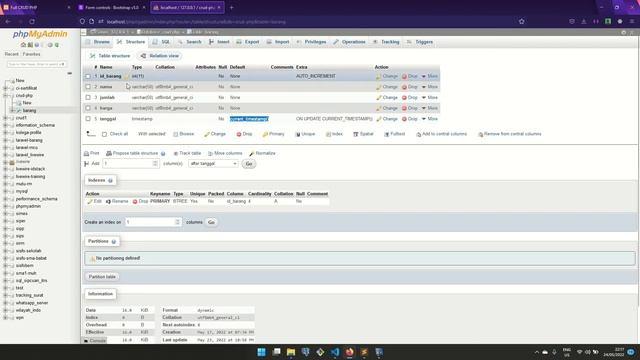Click the index columns count field
Image resolution: width=640 pixels, height=360 pixels.
[153, 222]
